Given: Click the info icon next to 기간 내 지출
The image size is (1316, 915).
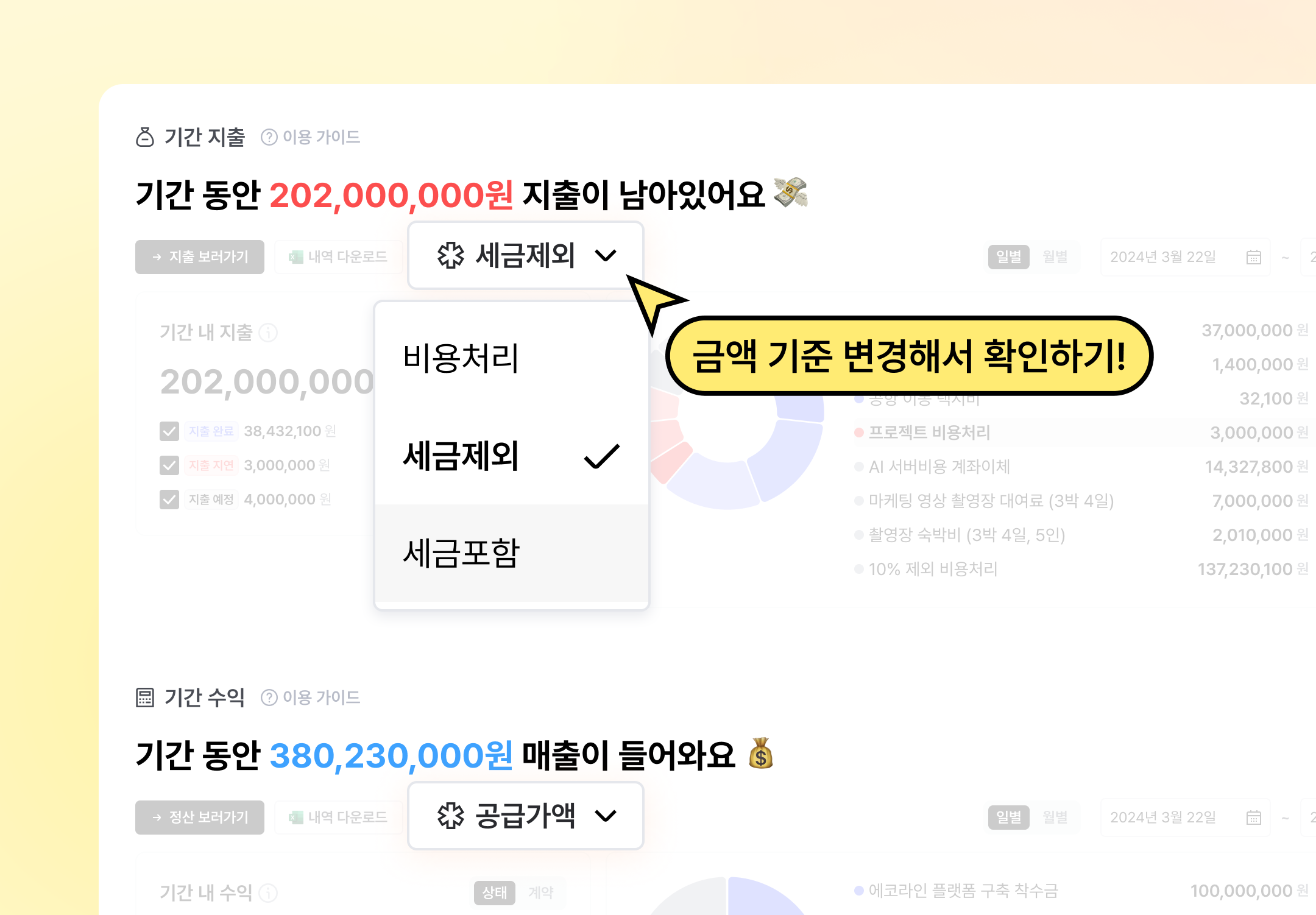Looking at the screenshot, I should coord(268,333).
